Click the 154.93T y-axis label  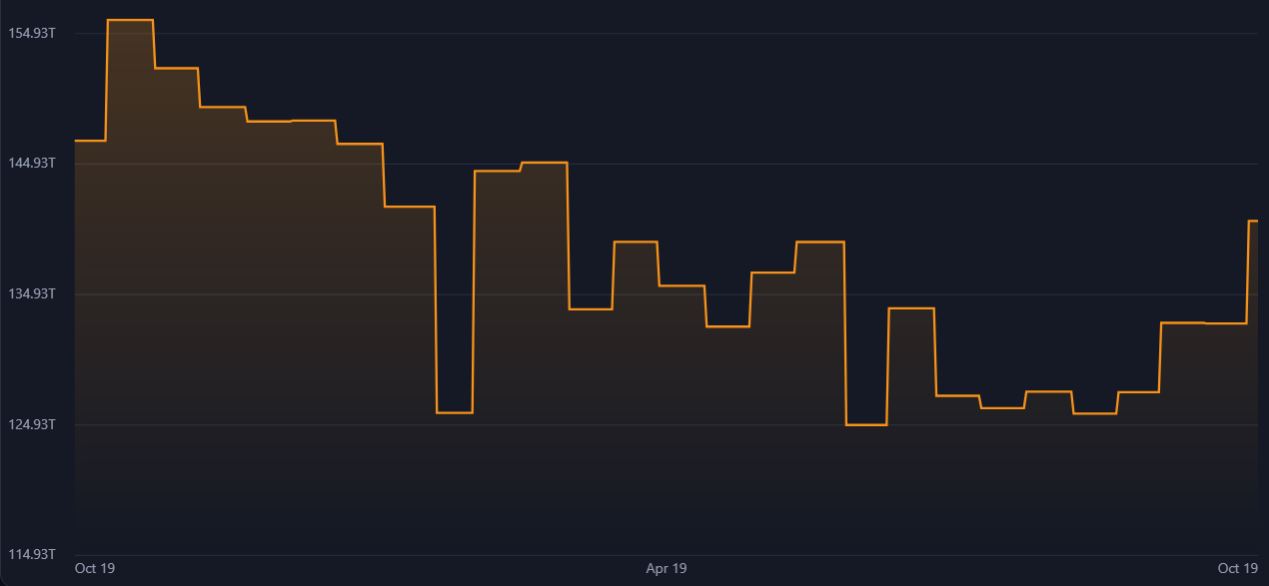click(x=31, y=34)
